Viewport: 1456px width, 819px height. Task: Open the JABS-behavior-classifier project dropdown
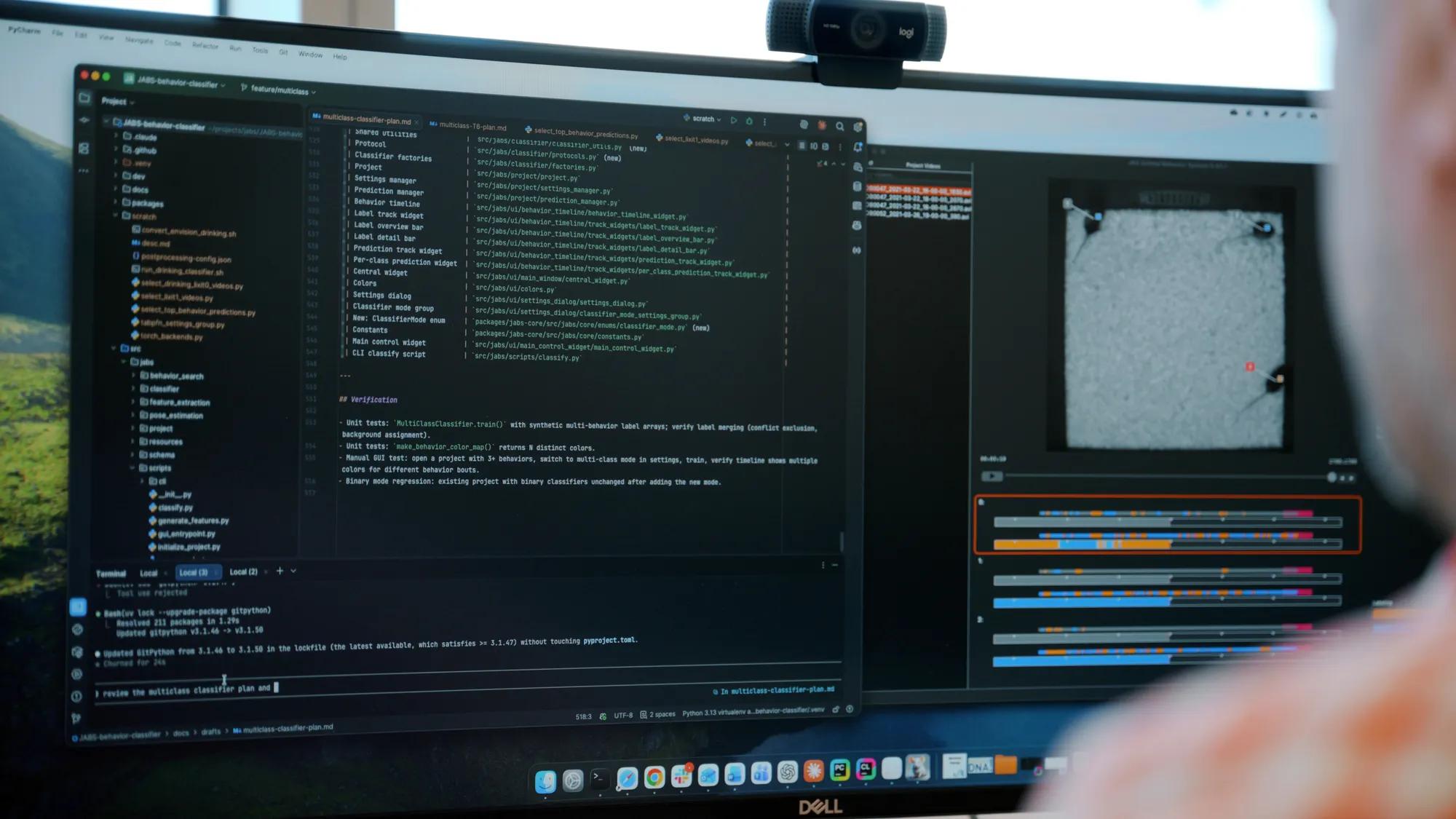pyautogui.click(x=175, y=81)
